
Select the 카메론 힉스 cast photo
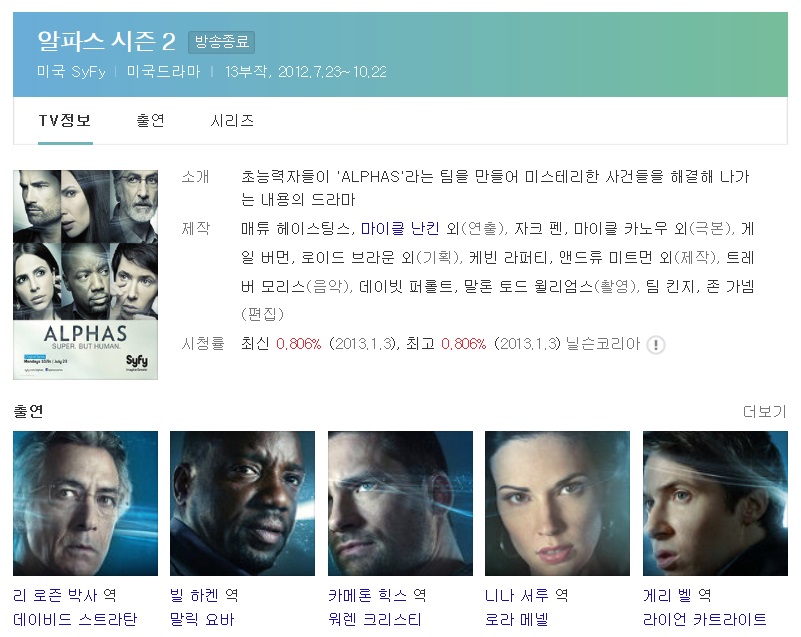point(400,503)
